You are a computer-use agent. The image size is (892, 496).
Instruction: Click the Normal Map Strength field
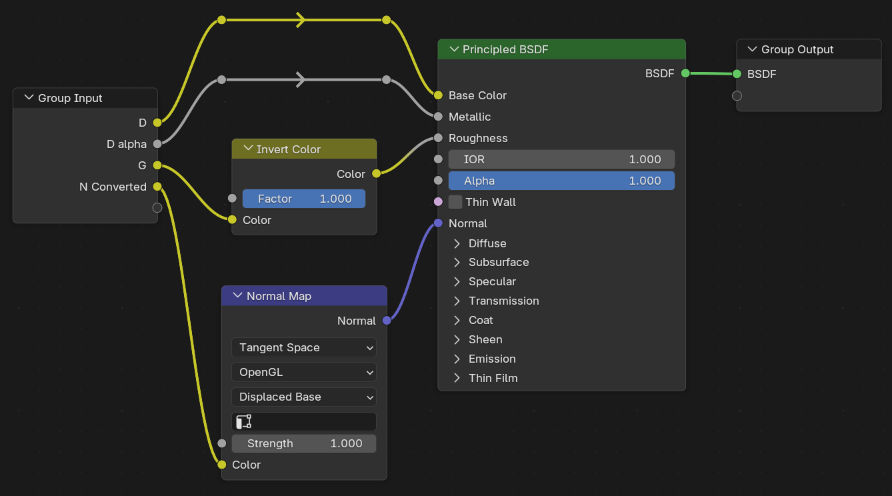(304, 443)
